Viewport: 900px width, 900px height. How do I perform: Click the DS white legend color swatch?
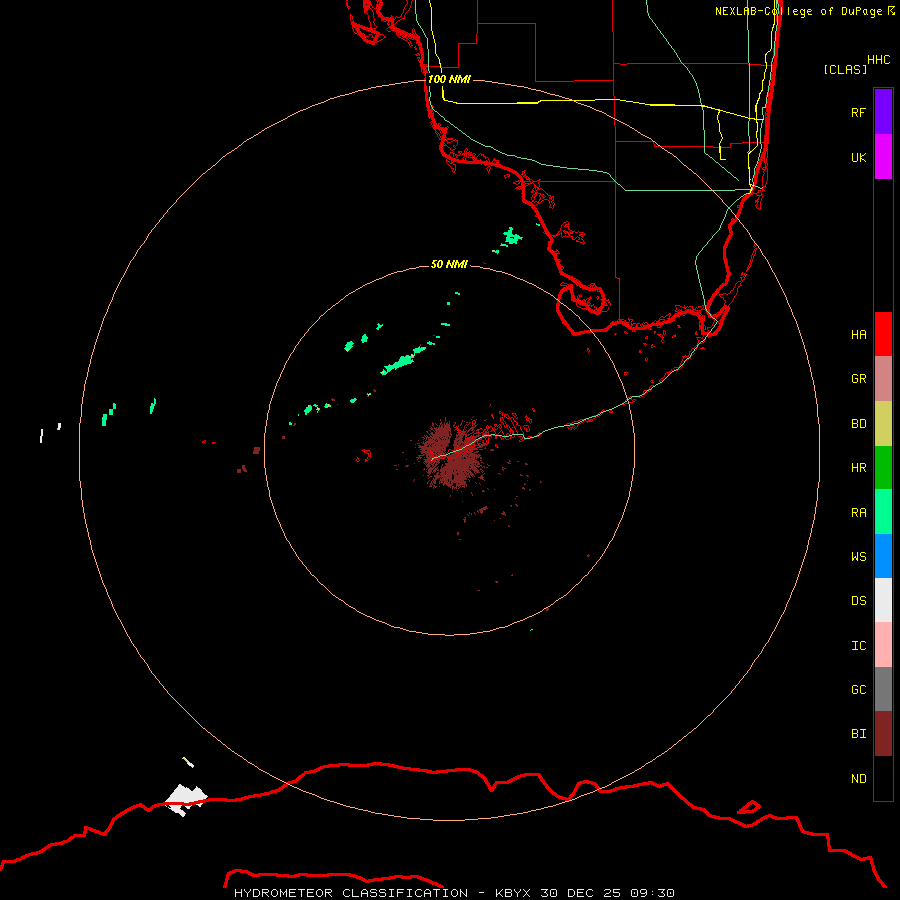[883, 600]
